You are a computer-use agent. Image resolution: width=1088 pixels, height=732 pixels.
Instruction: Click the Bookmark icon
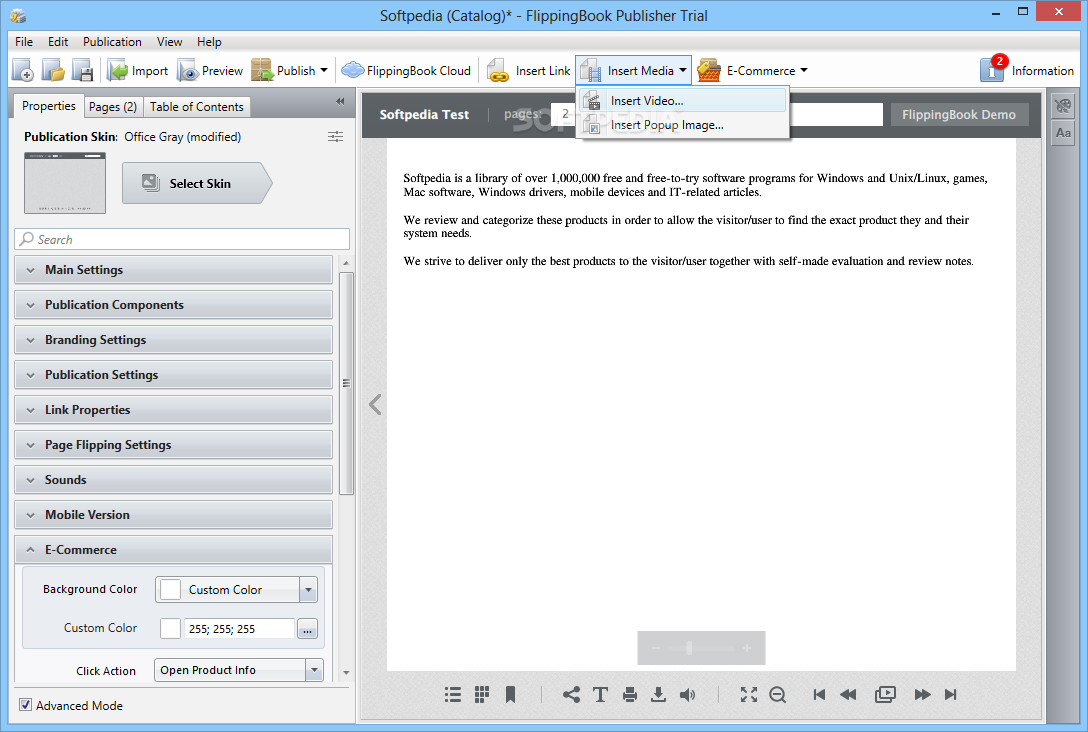click(x=510, y=695)
